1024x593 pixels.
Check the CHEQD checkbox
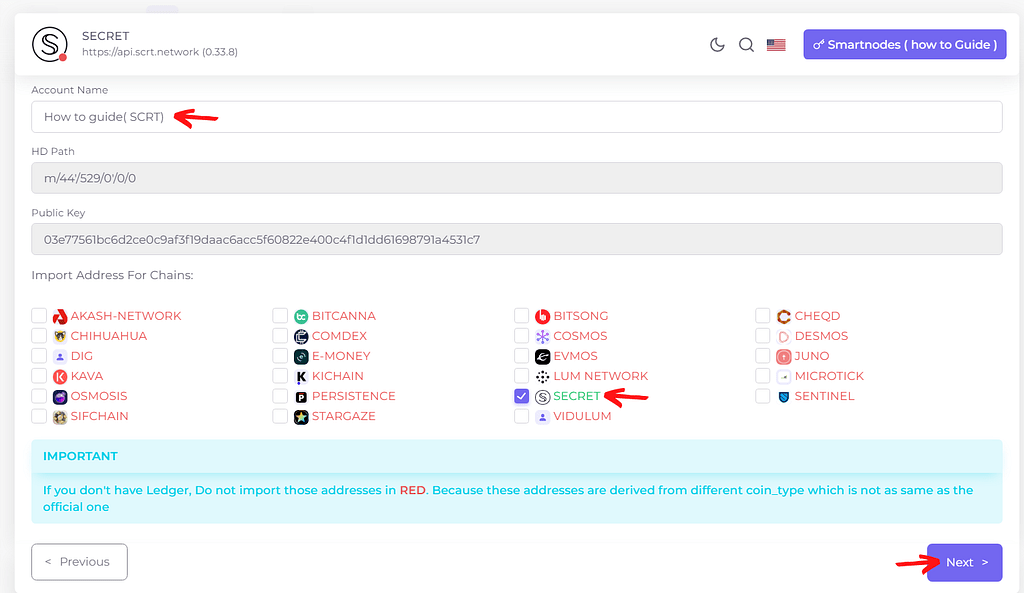(763, 315)
